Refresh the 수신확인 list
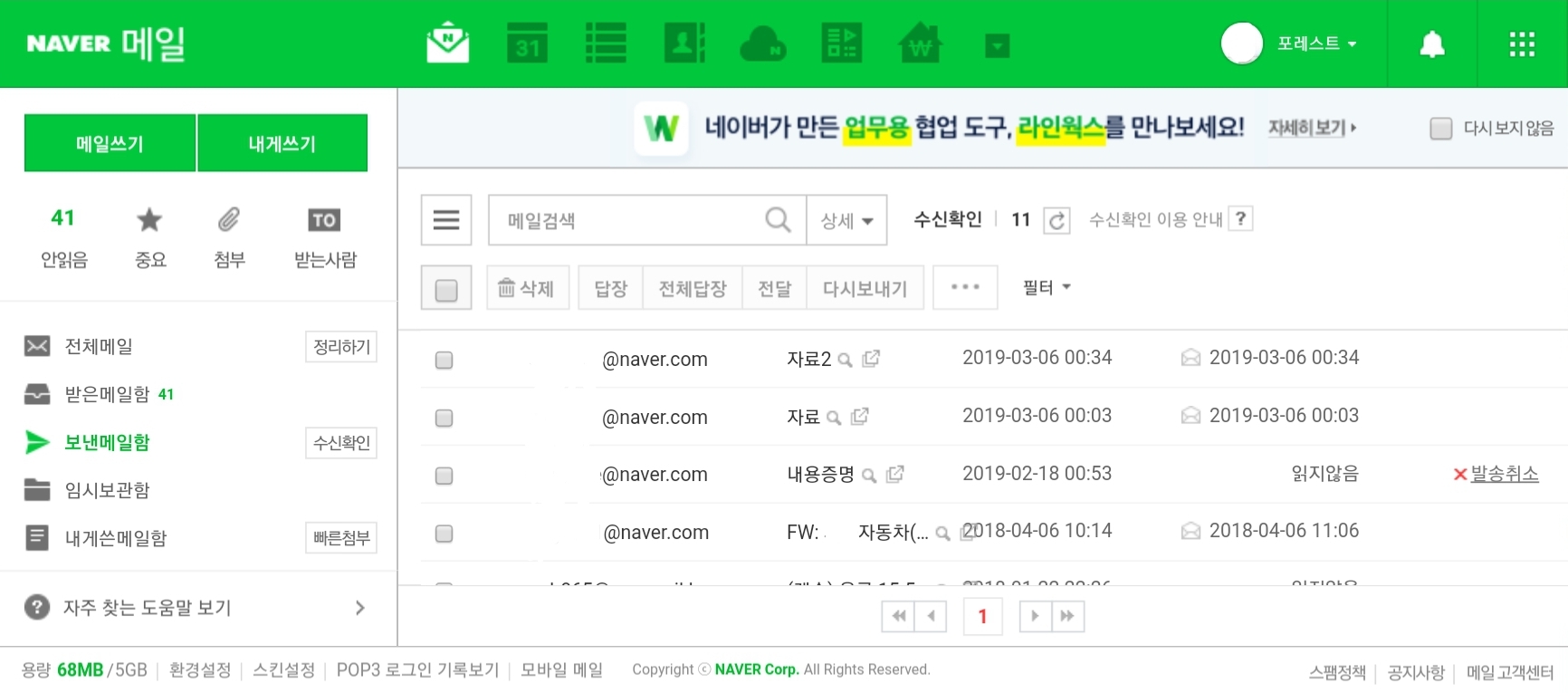Screen dimensions: 1568x693 click(x=1056, y=220)
